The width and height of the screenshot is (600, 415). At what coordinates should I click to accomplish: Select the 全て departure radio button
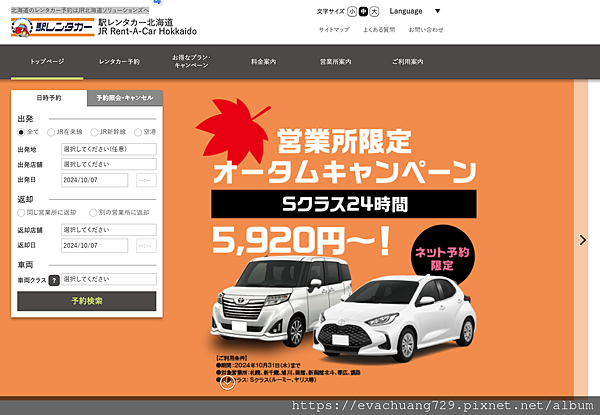pyautogui.click(x=21, y=132)
